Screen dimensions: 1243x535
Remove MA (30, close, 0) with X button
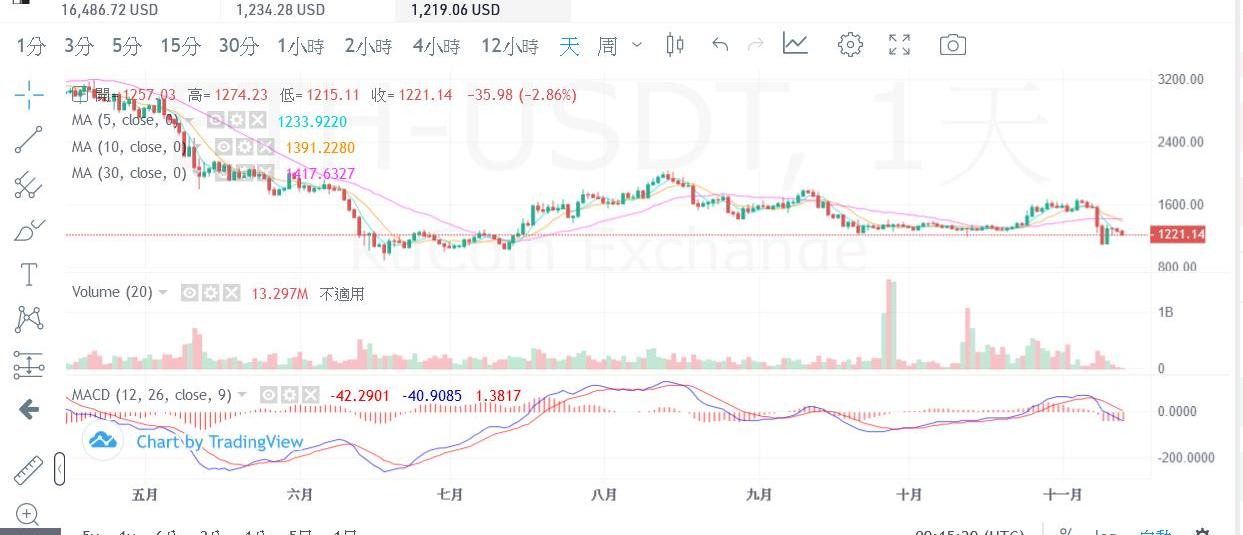coord(264,173)
